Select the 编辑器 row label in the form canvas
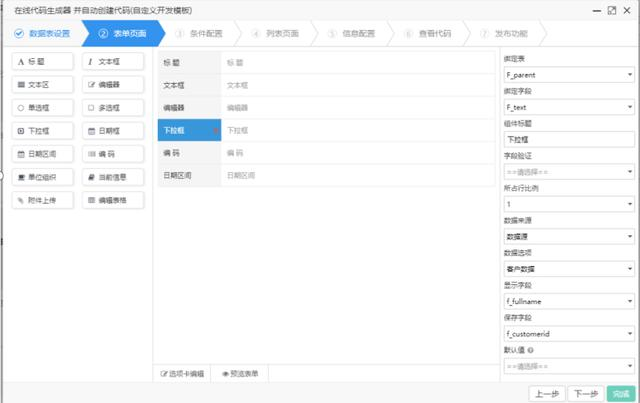This screenshot has width=640, height=403. 189,108
